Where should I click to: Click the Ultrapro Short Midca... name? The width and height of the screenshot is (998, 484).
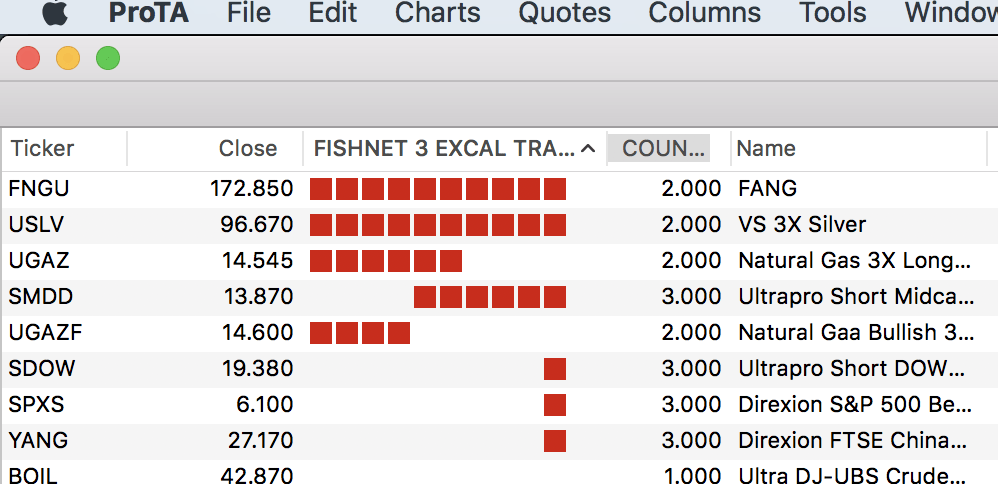[x=855, y=297]
